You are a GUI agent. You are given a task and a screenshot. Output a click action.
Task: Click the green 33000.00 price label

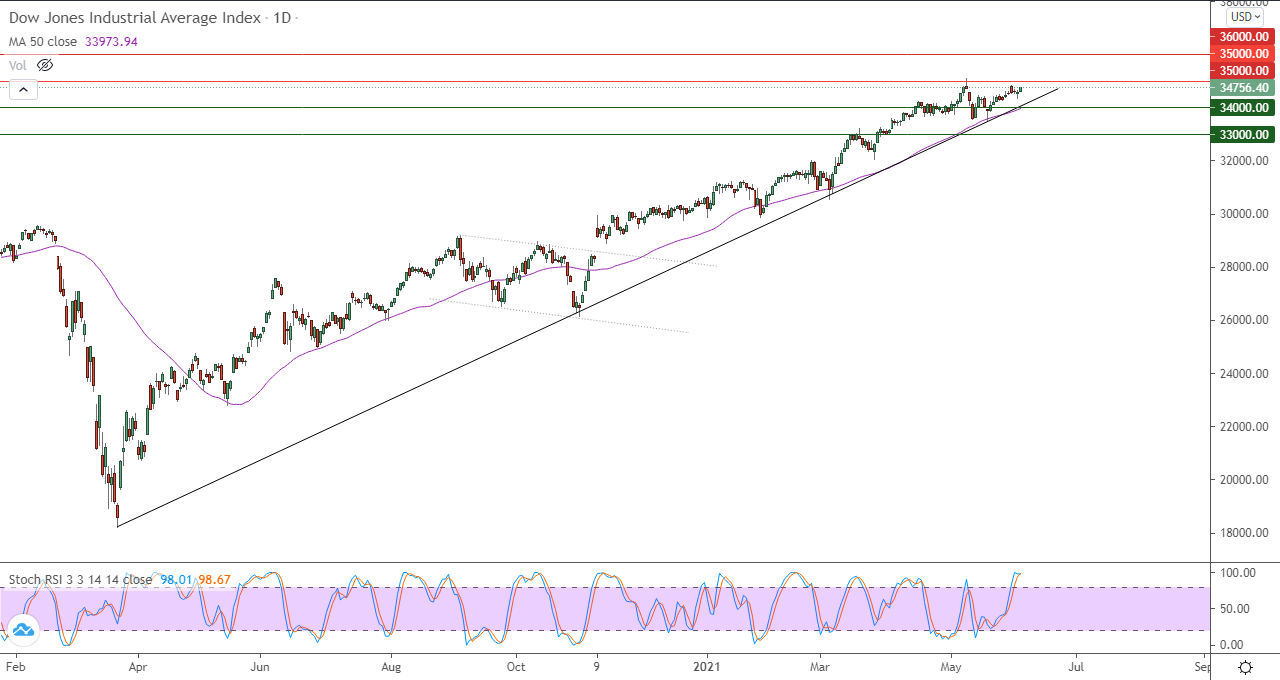[1244, 134]
